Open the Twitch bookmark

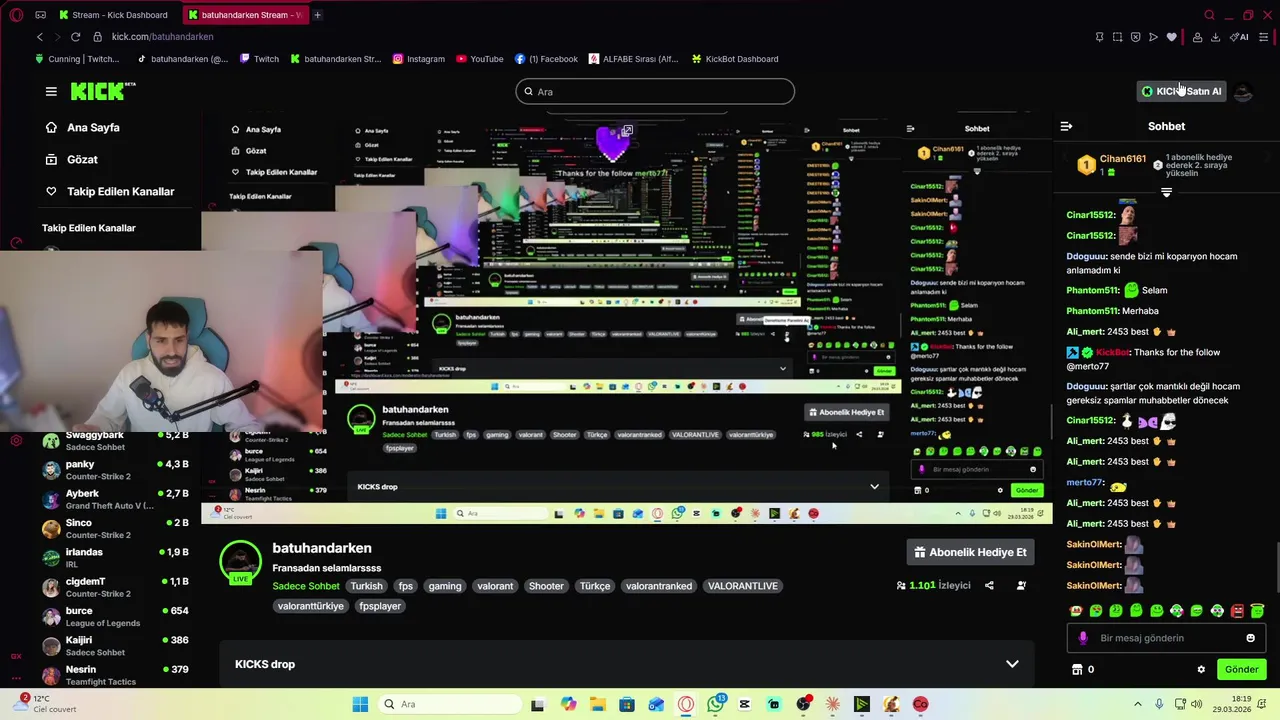(259, 59)
